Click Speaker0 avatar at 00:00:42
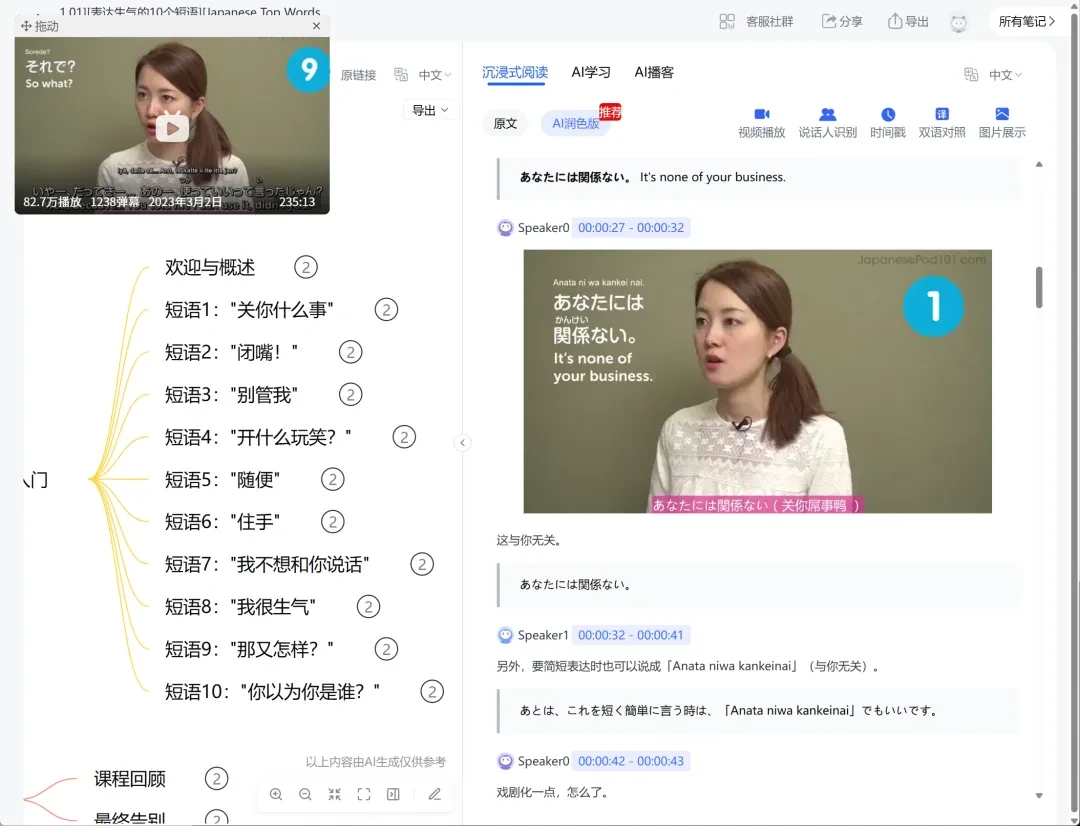This screenshot has height=826, width=1080. point(506,761)
